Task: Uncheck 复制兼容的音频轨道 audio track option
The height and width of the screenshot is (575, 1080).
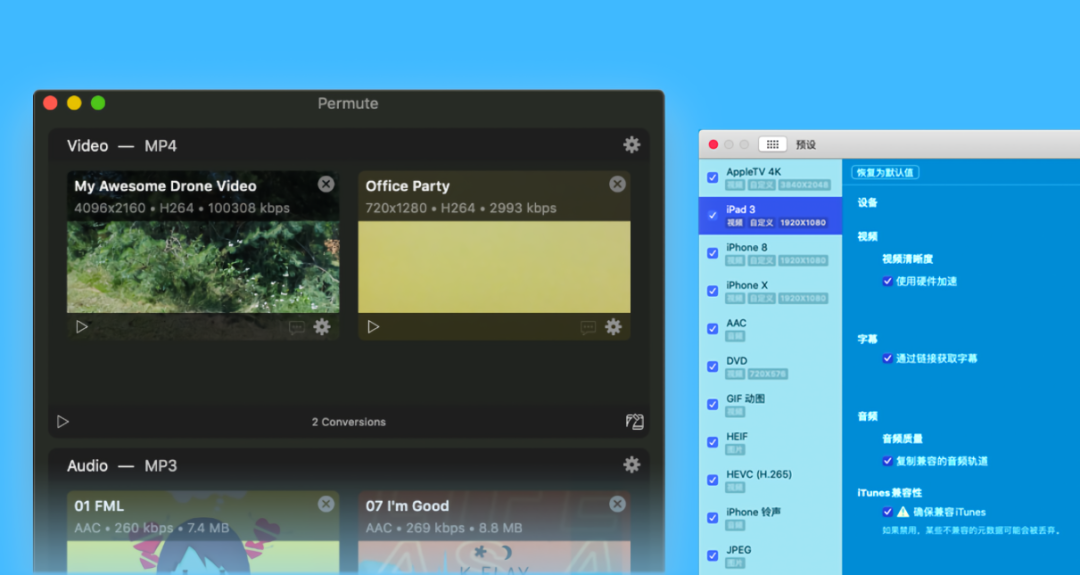Action: [887, 461]
